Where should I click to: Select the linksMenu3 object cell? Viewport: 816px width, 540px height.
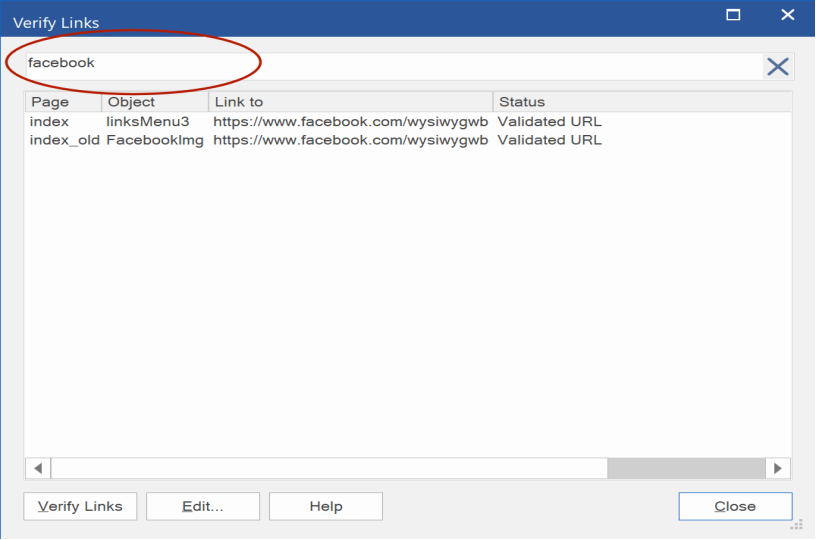pos(148,122)
